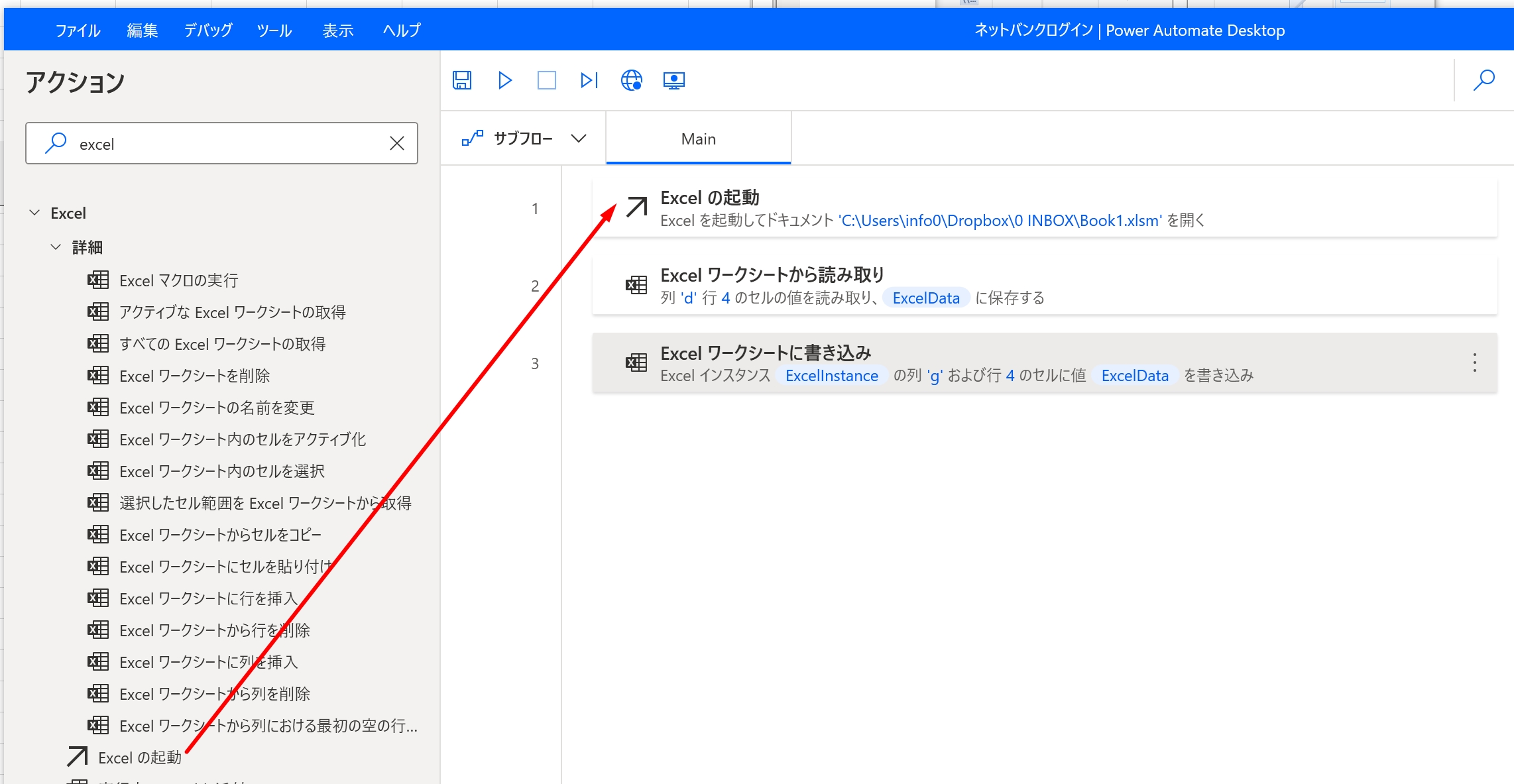
Task: Open the 表示 menu
Action: (338, 30)
